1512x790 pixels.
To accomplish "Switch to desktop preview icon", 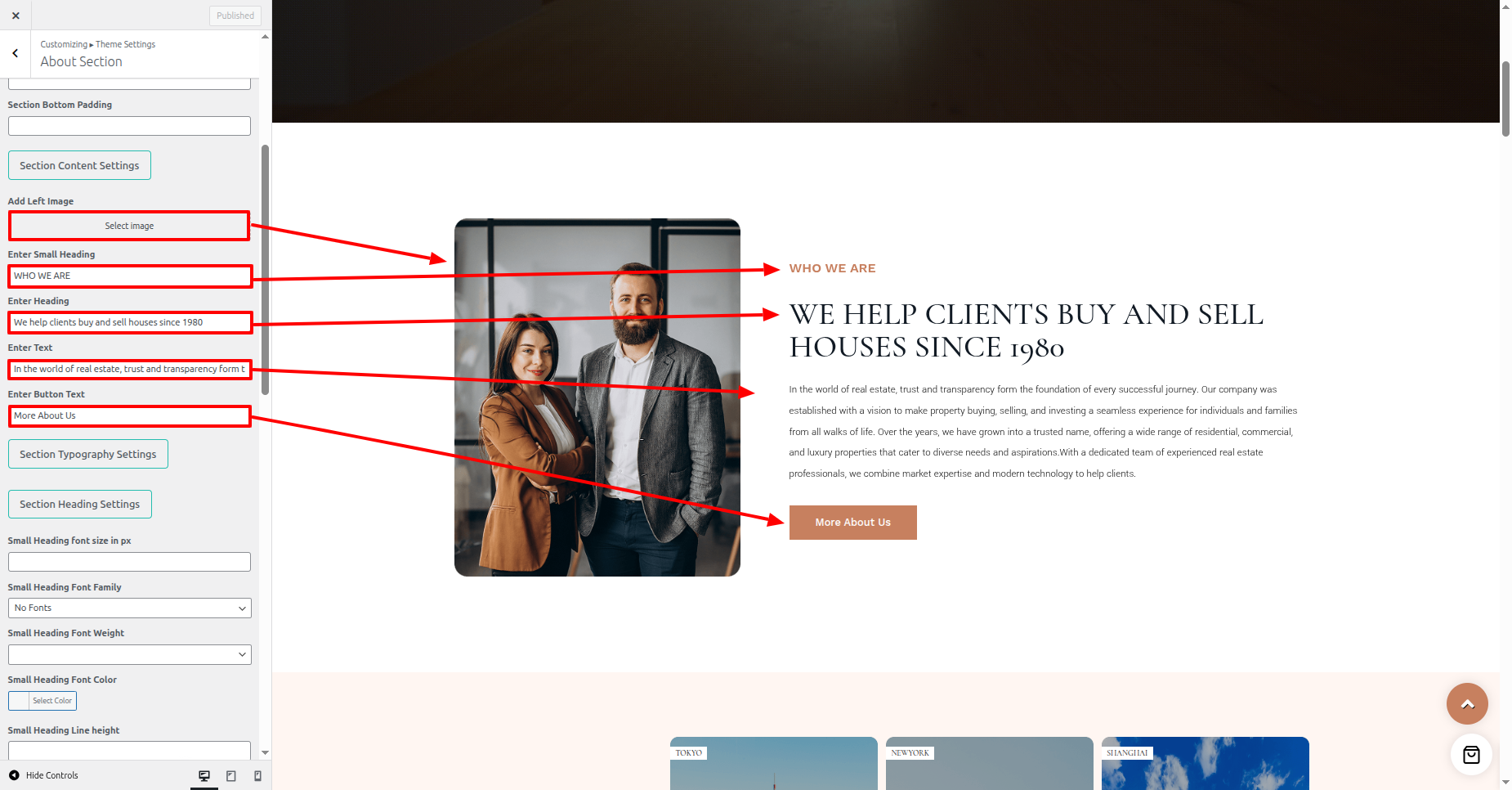I will [x=204, y=775].
